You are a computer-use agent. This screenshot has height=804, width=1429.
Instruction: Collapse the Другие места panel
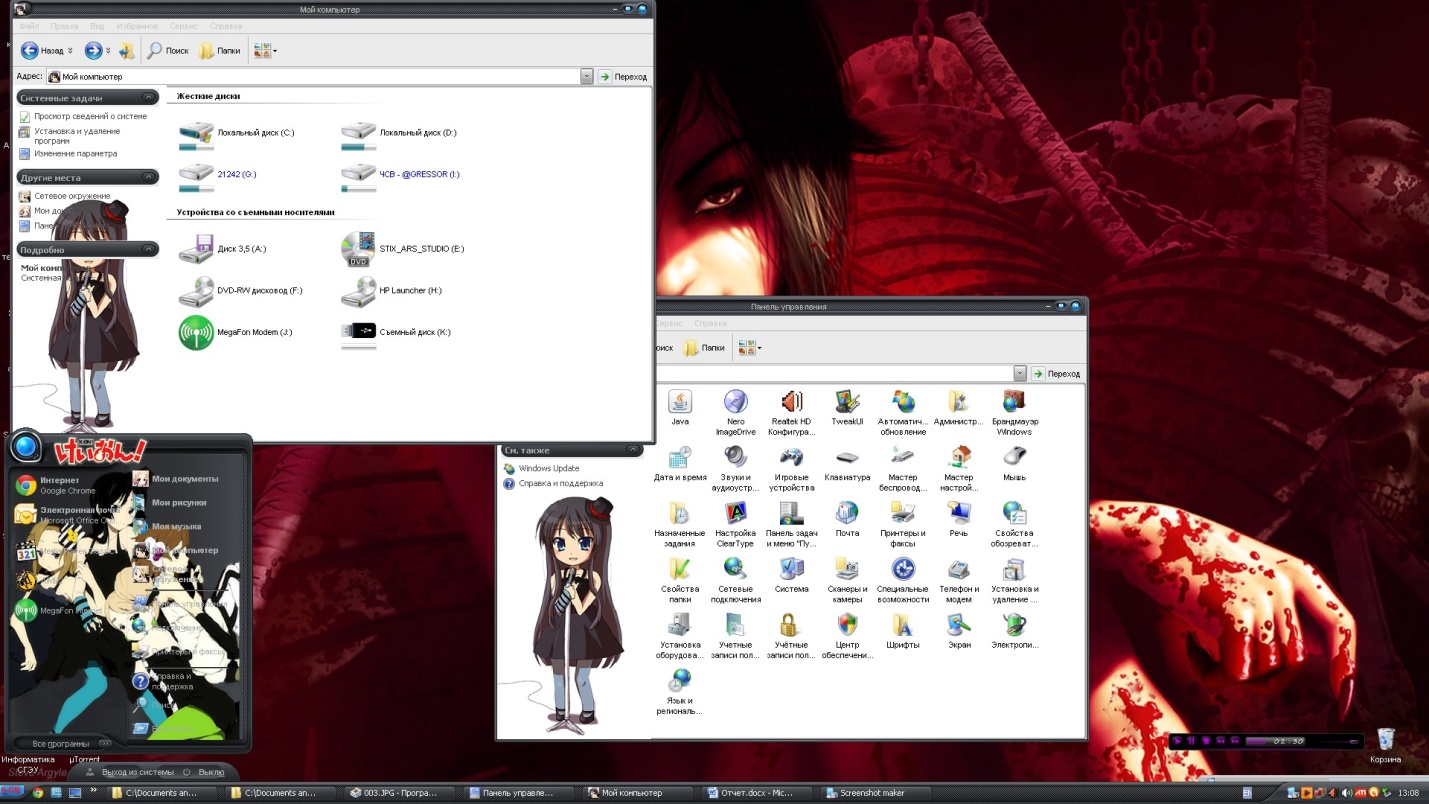[149, 177]
